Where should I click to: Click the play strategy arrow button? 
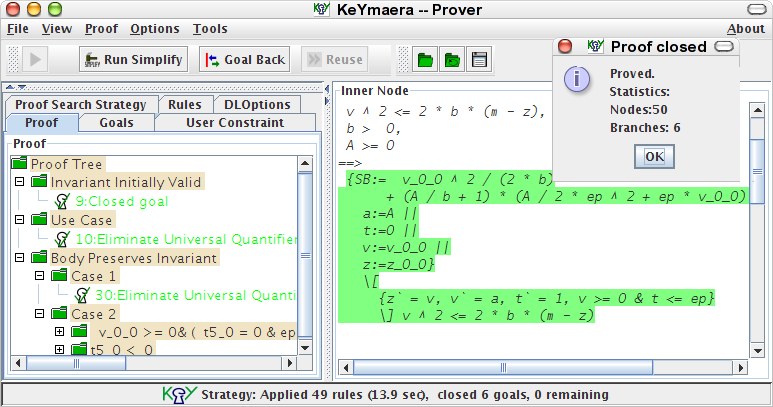tap(35, 60)
